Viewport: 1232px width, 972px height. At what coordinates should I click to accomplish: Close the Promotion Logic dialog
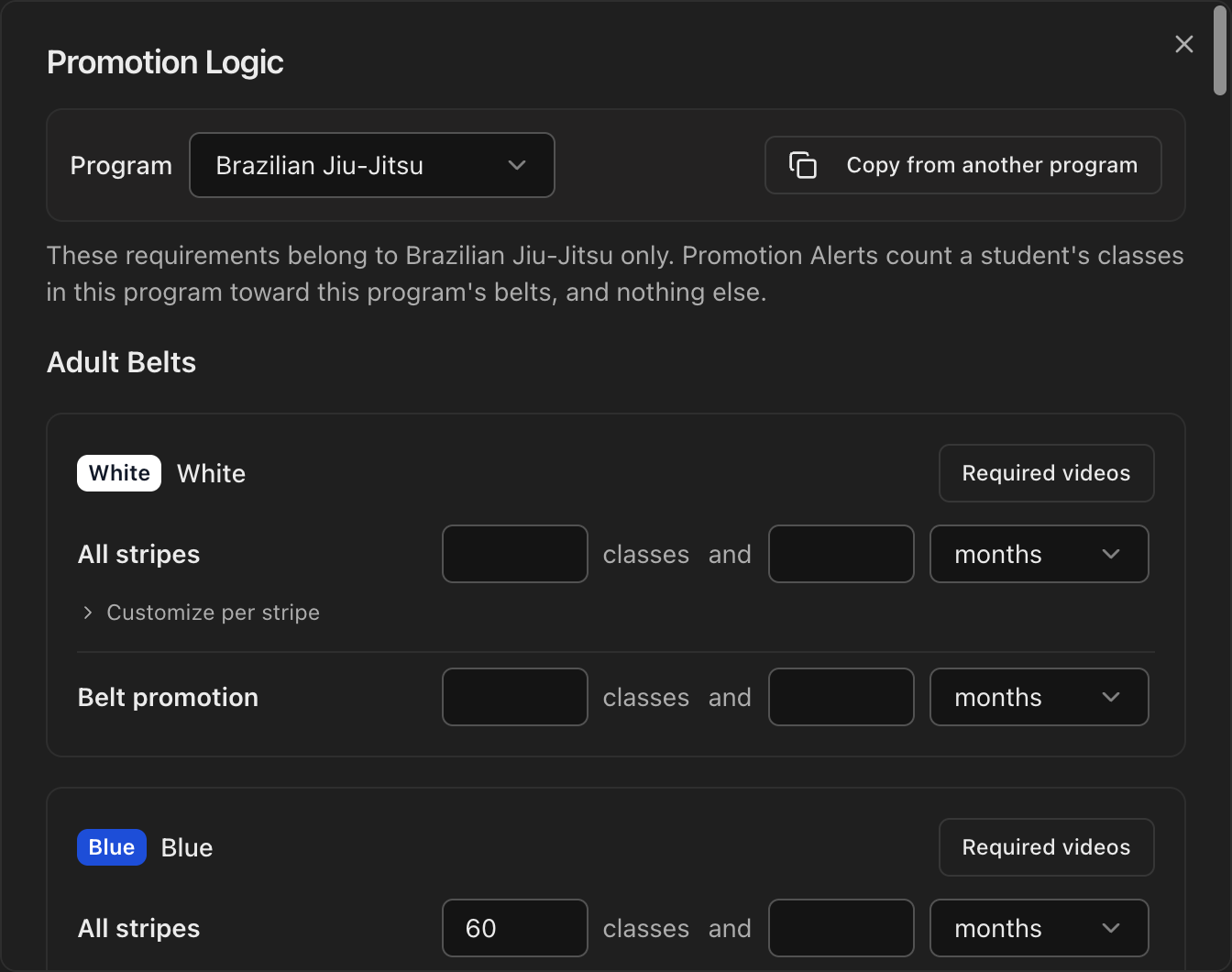pos(1184,44)
